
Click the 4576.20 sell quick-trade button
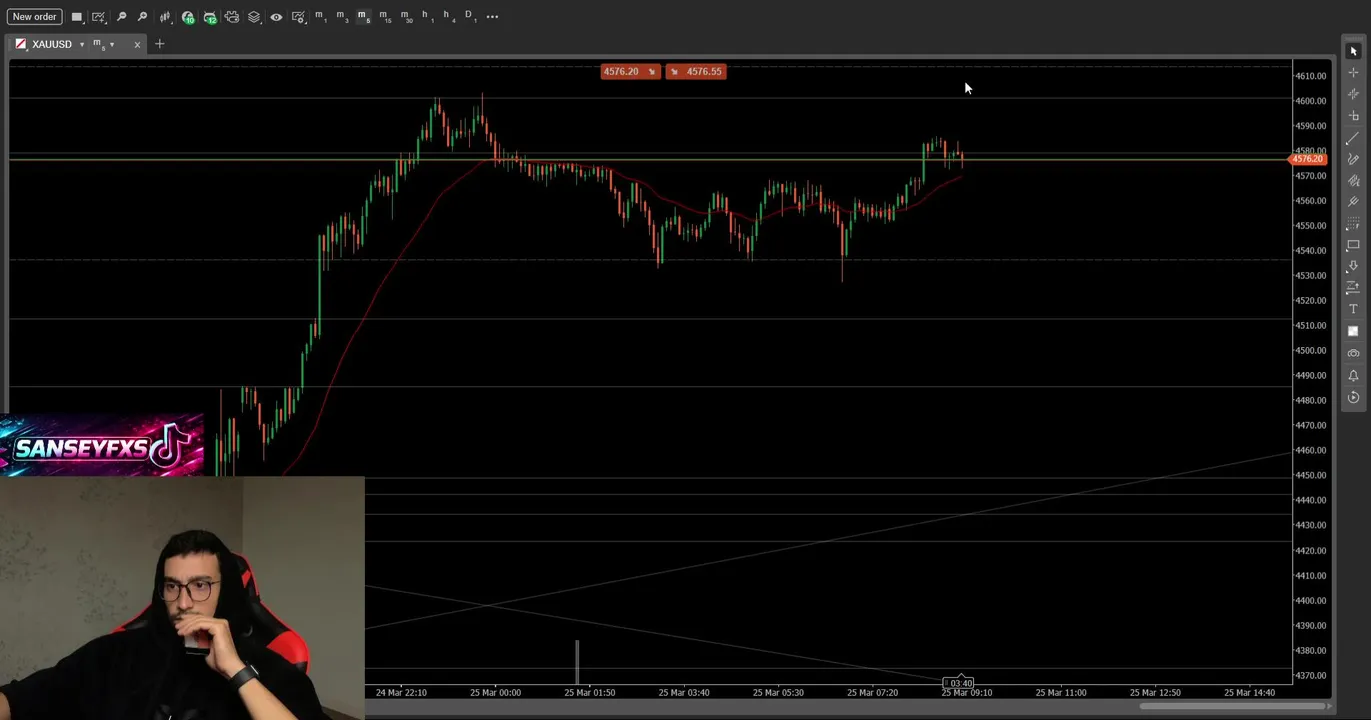coord(630,72)
